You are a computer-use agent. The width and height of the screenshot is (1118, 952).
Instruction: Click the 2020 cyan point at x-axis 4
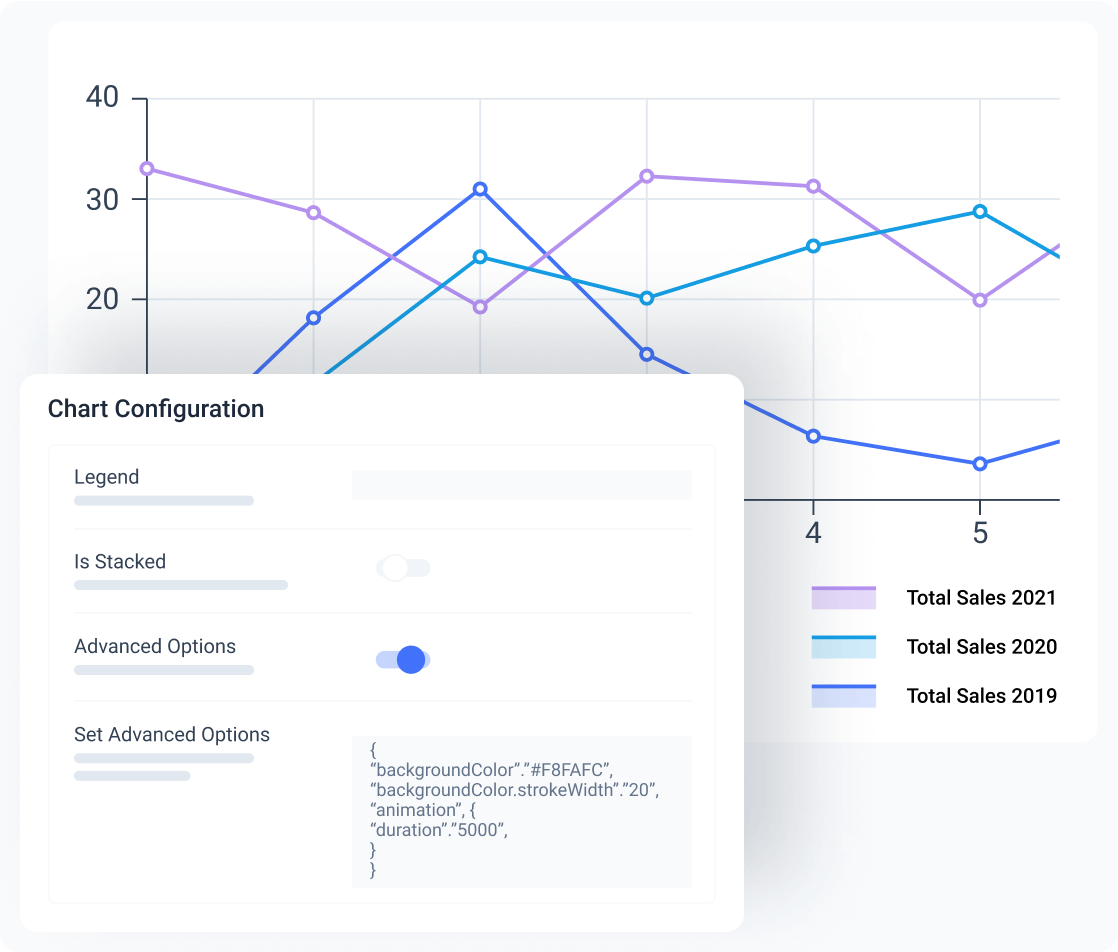pos(813,246)
